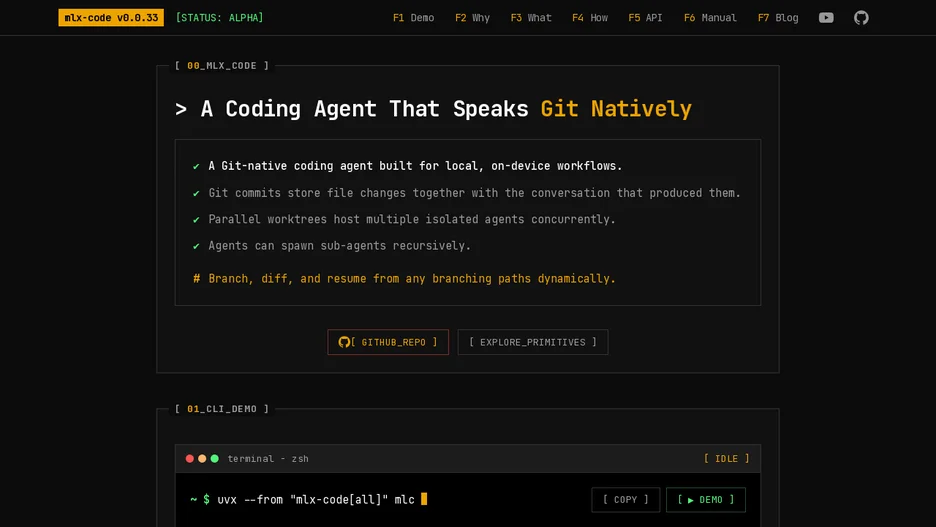The width and height of the screenshot is (936, 527).
Task: Select the 'Agents can spawn sub-agents' line
Action: coord(339,245)
